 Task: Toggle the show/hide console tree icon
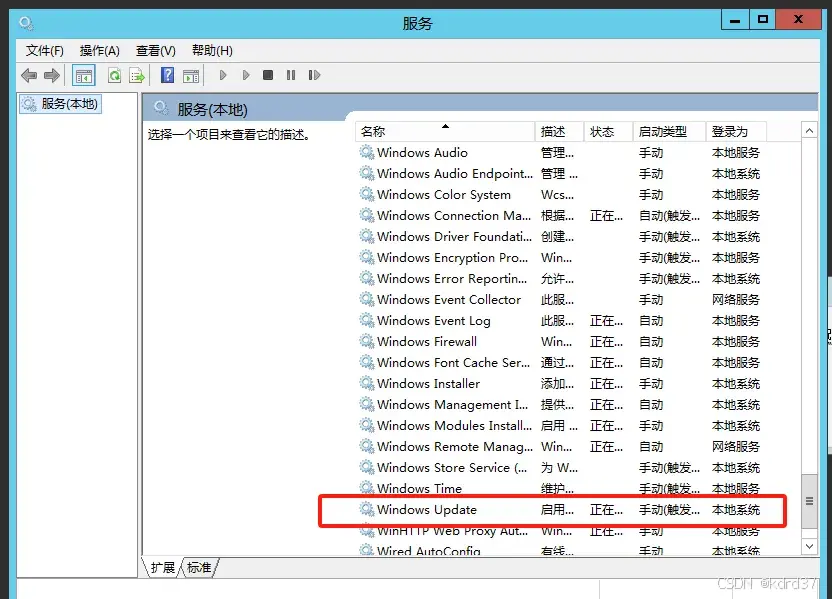83,75
